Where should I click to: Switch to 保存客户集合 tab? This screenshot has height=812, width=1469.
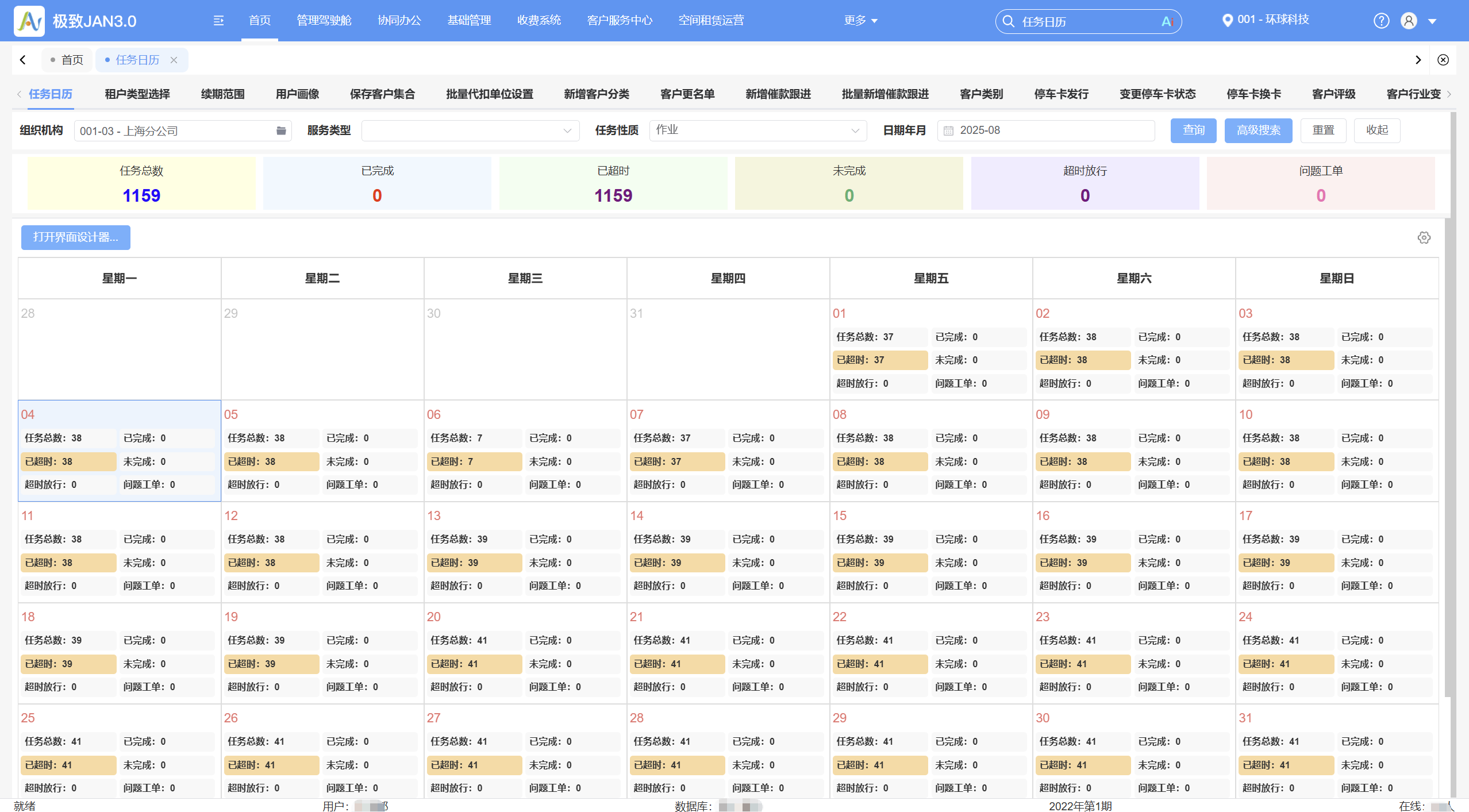[x=383, y=94]
